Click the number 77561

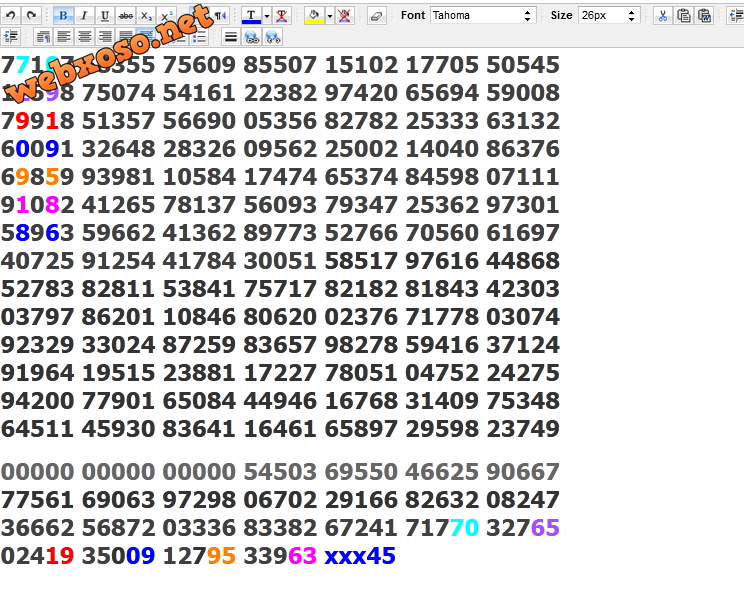37,500
